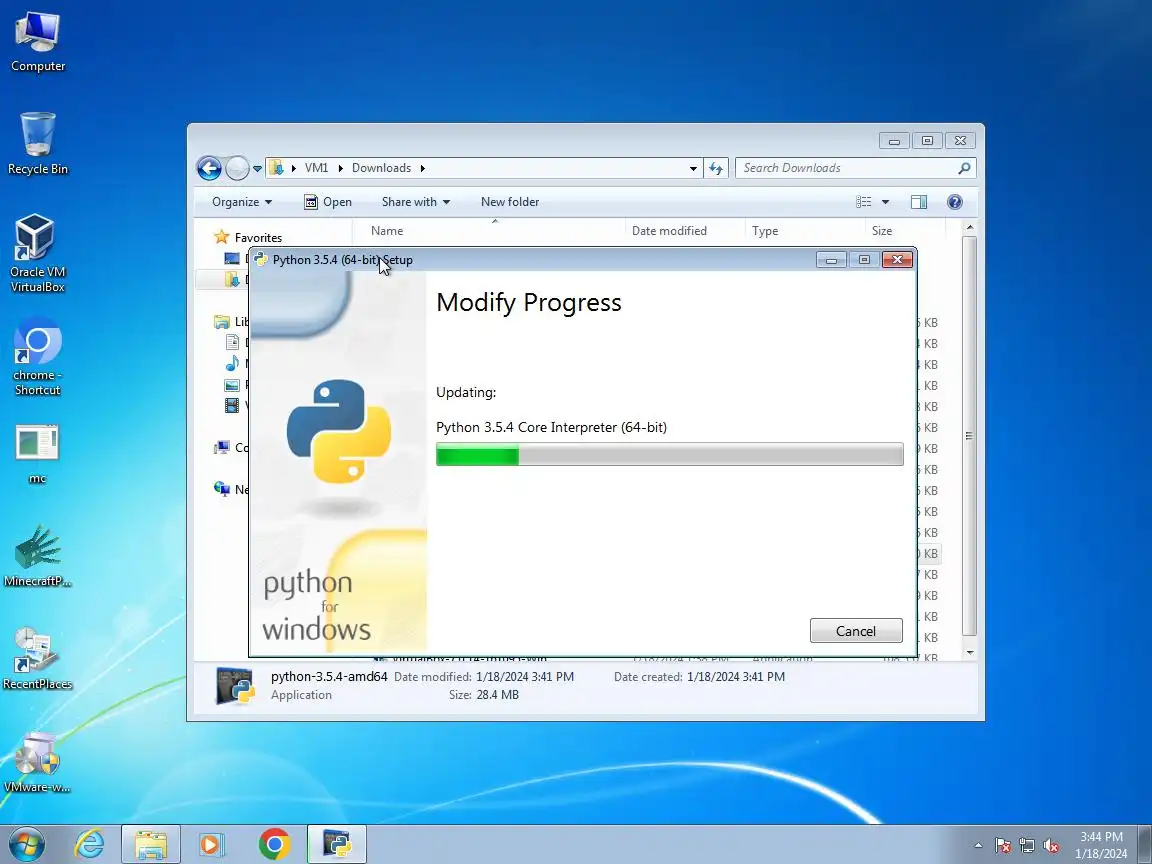Open the address bar history dropdown

(693, 168)
